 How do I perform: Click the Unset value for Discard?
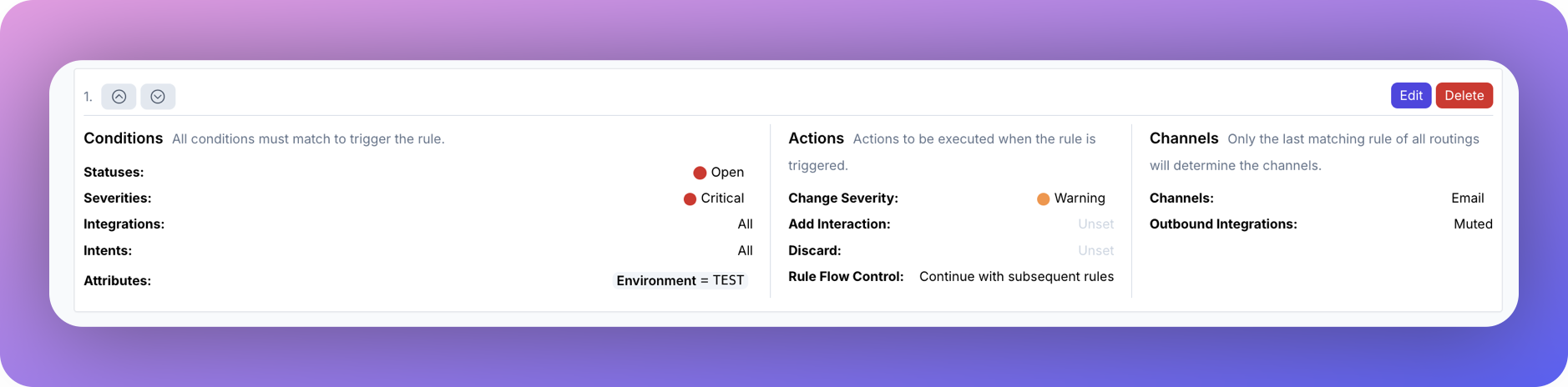1095,251
